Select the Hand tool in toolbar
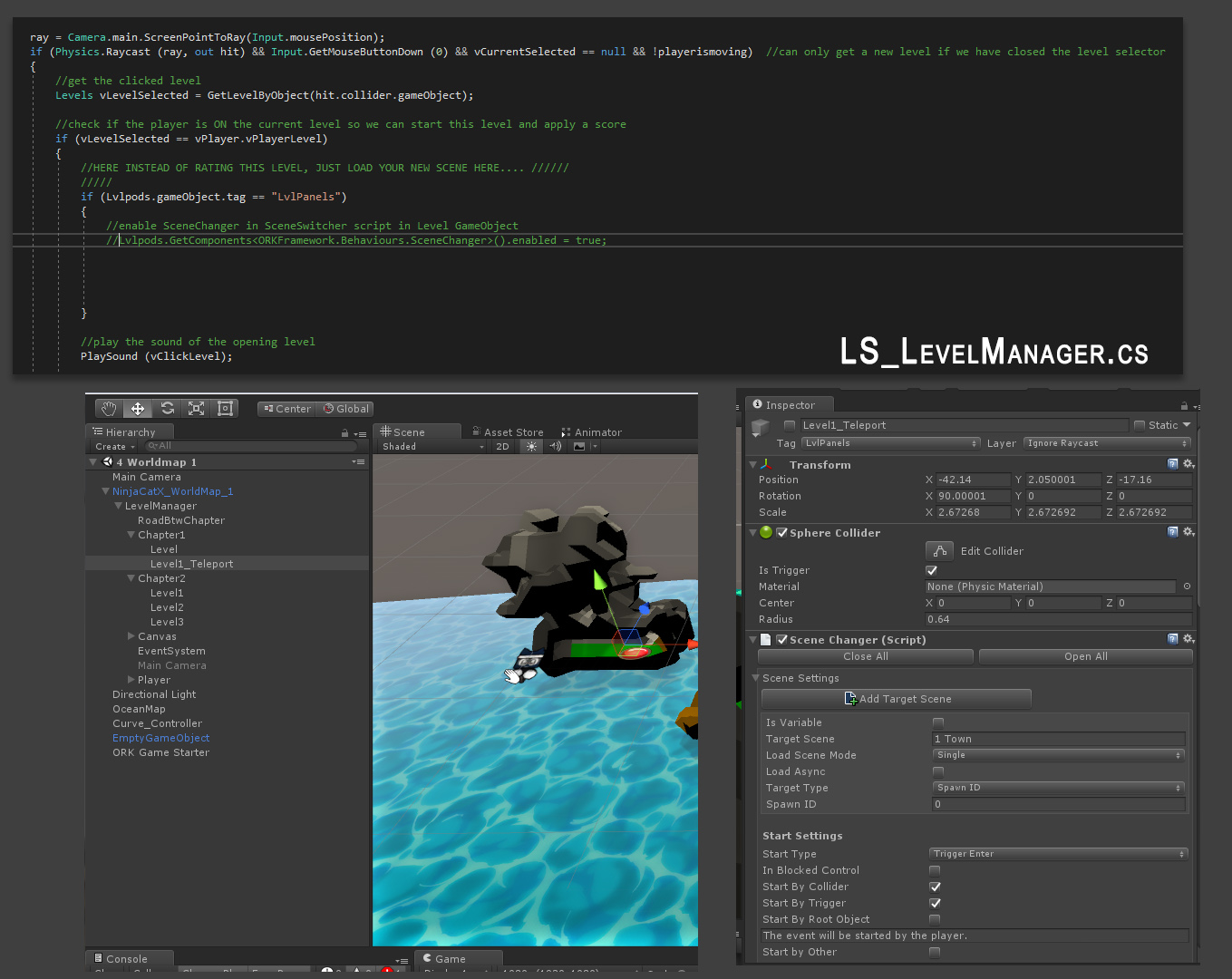 coord(109,409)
